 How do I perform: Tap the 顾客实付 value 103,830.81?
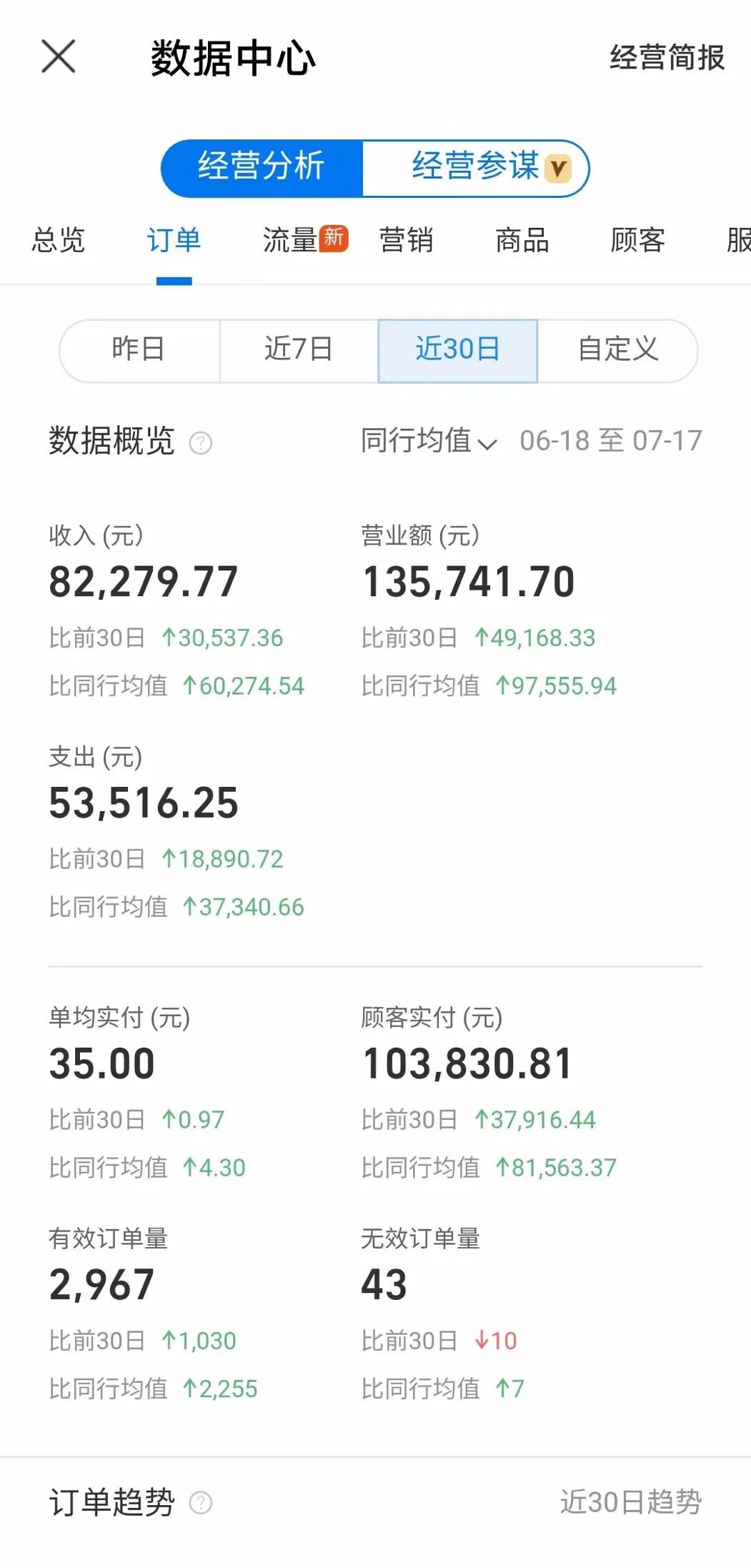click(467, 1064)
